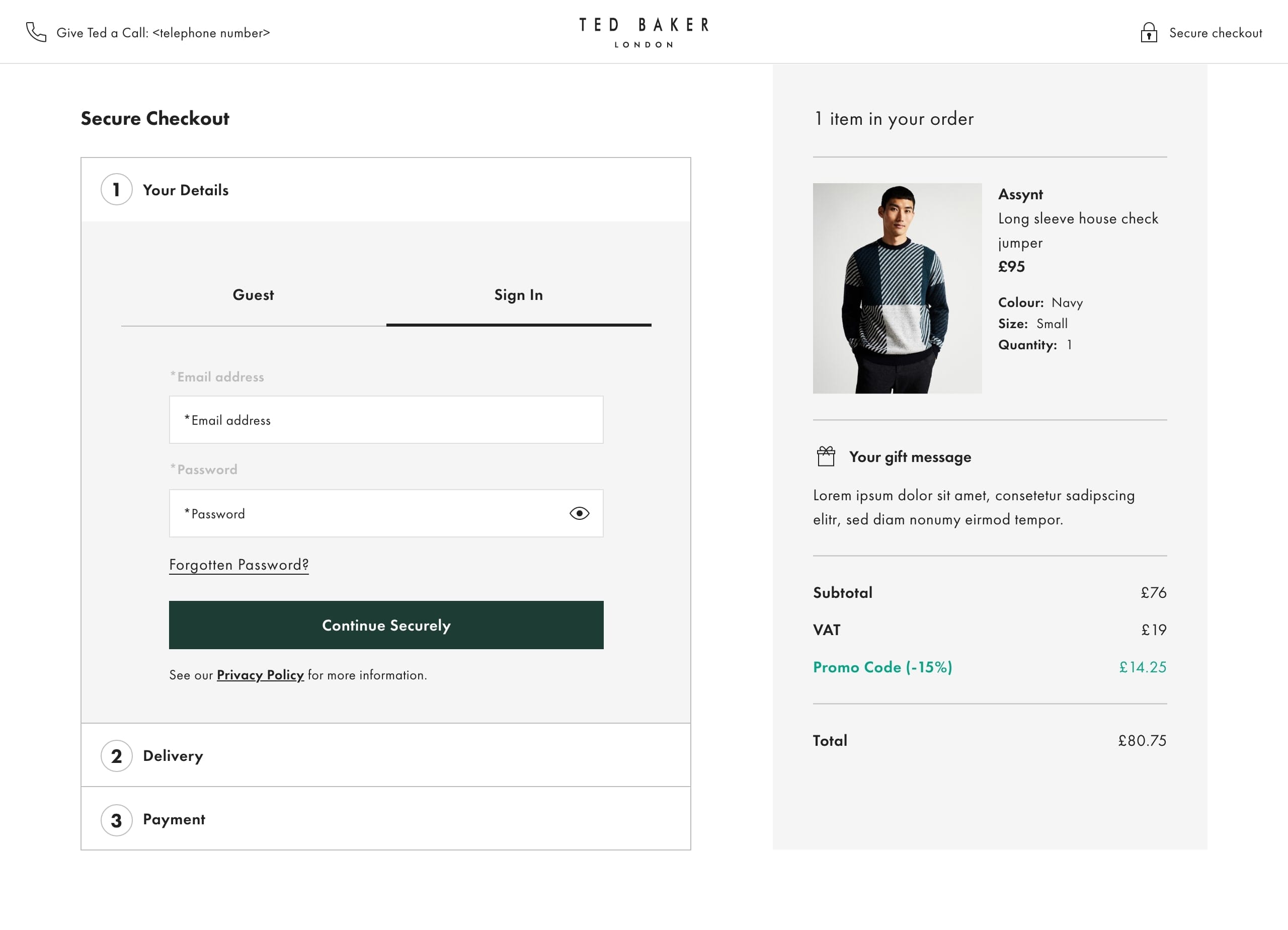
Task: Click the Email address input field
Action: click(x=386, y=420)
